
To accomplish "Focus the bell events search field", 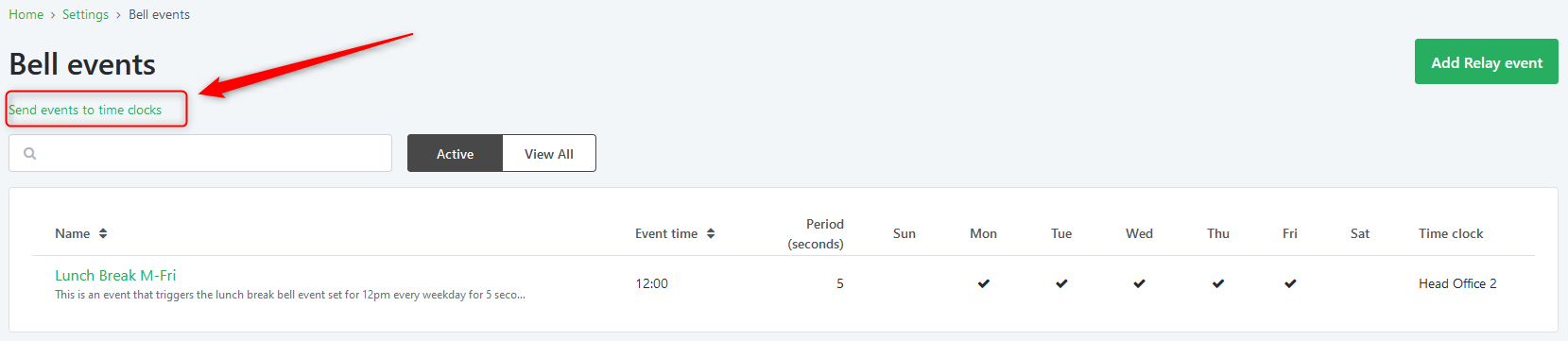I will pyautogui.click(x=200, y=153).
